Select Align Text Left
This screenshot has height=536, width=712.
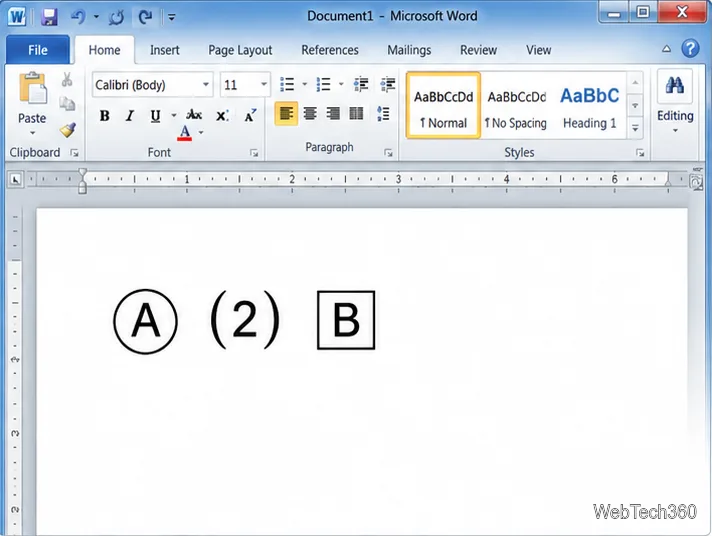287,113
